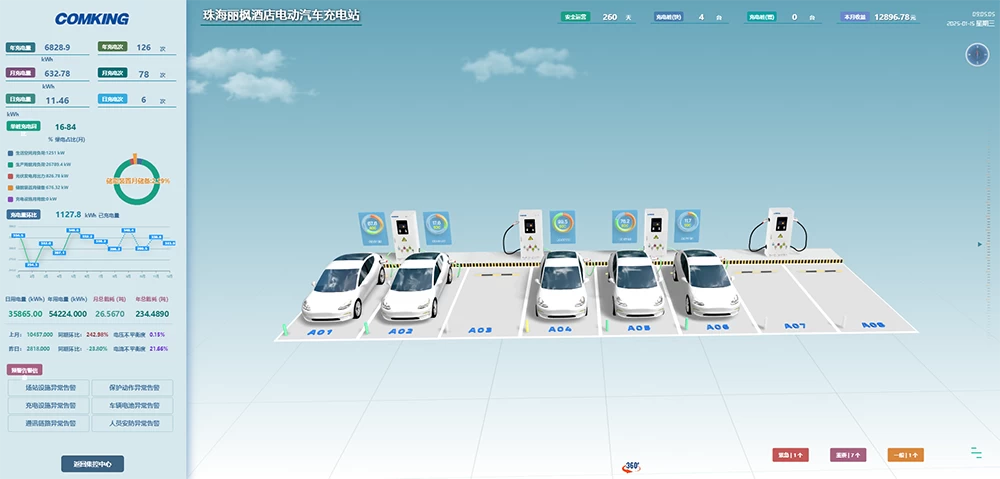Click the charging pile between A05 and A06
The width and height of the screenshot is (1000, 479).
point(656,232)
